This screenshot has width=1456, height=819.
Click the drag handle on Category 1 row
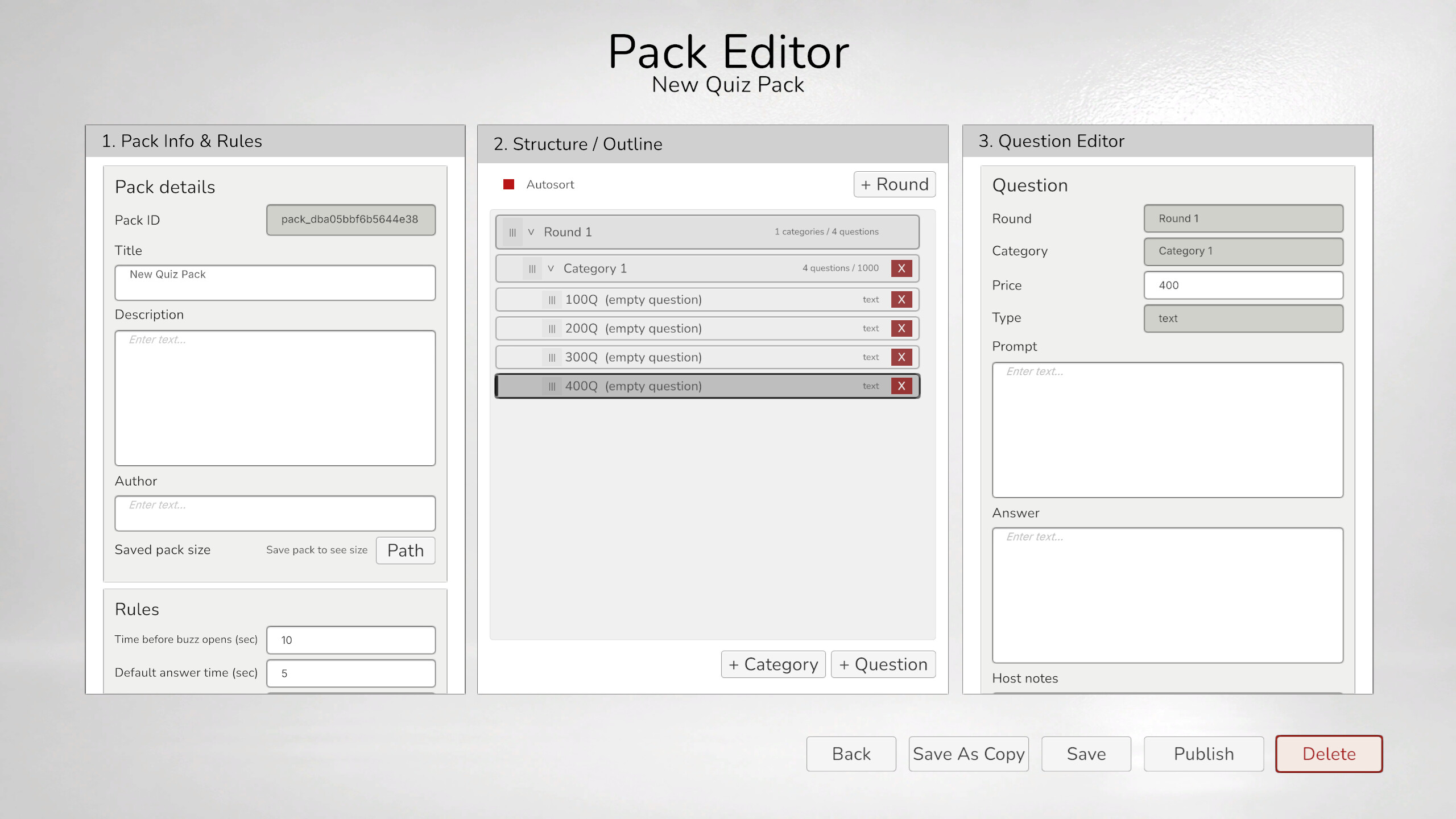tap(532, 268)
